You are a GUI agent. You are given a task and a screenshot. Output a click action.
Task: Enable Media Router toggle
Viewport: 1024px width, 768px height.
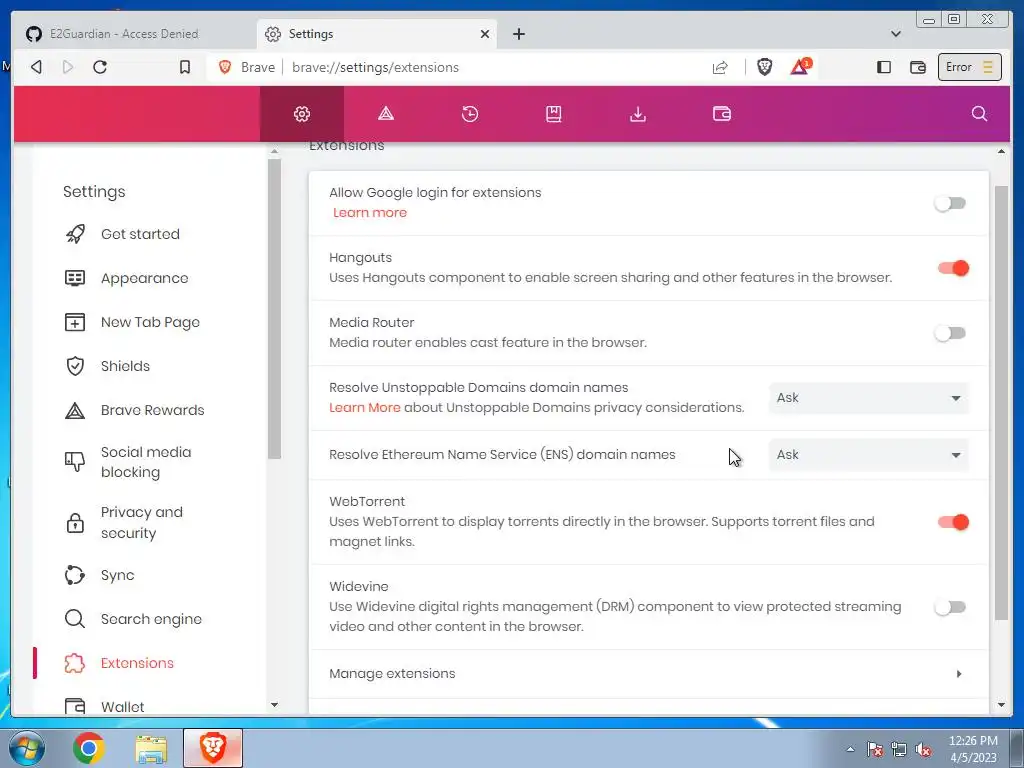click(x=950, y=333)
